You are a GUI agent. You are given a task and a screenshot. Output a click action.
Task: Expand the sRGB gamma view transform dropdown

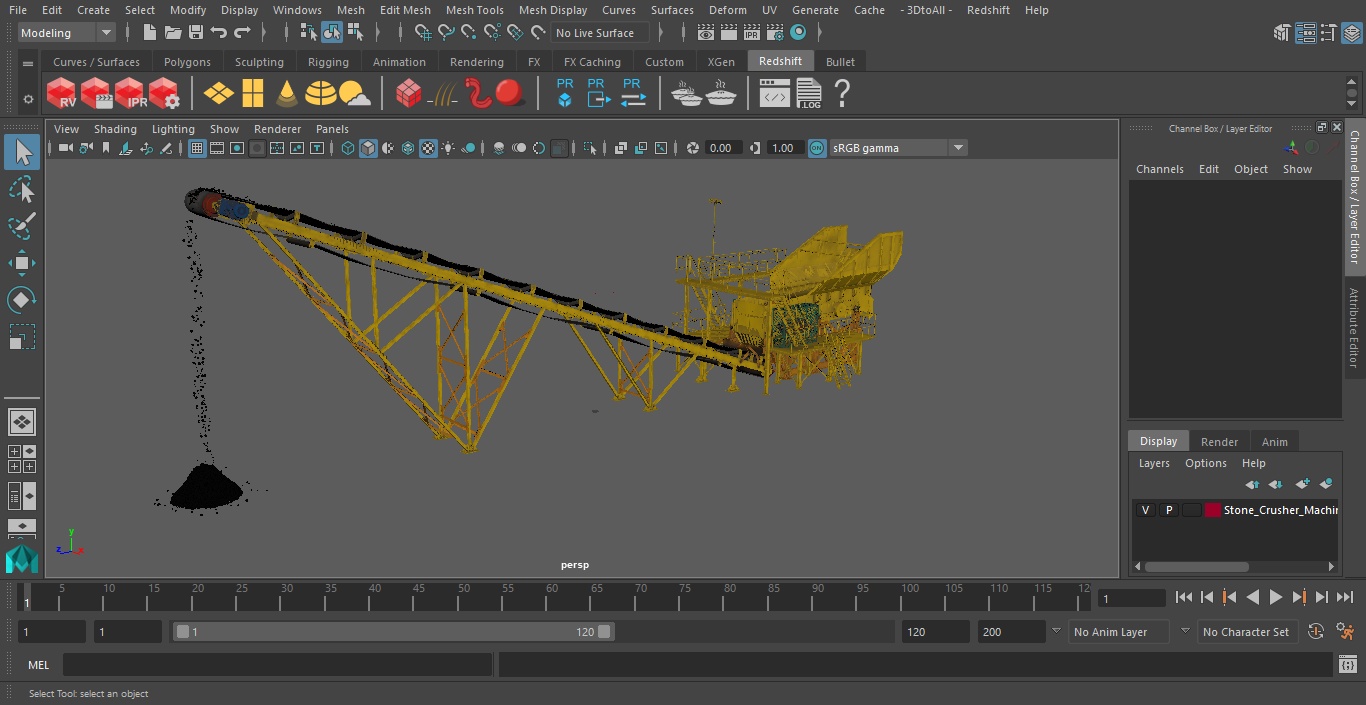957,148
